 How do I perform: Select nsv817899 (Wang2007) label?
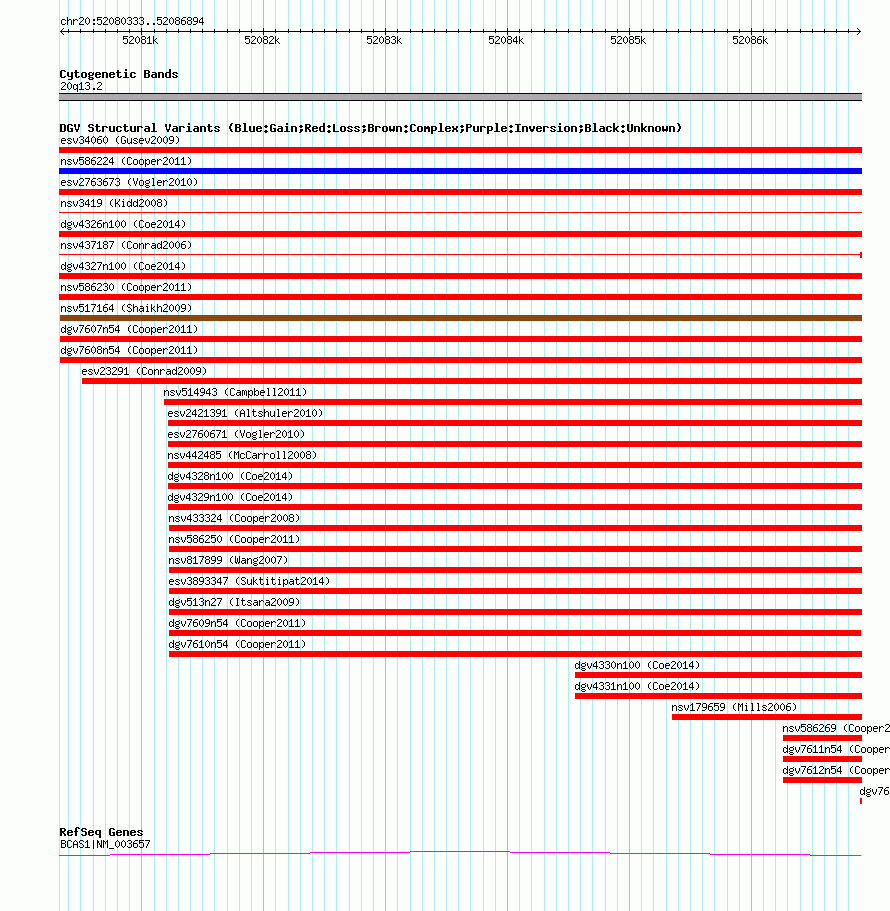tap(228, 559)
